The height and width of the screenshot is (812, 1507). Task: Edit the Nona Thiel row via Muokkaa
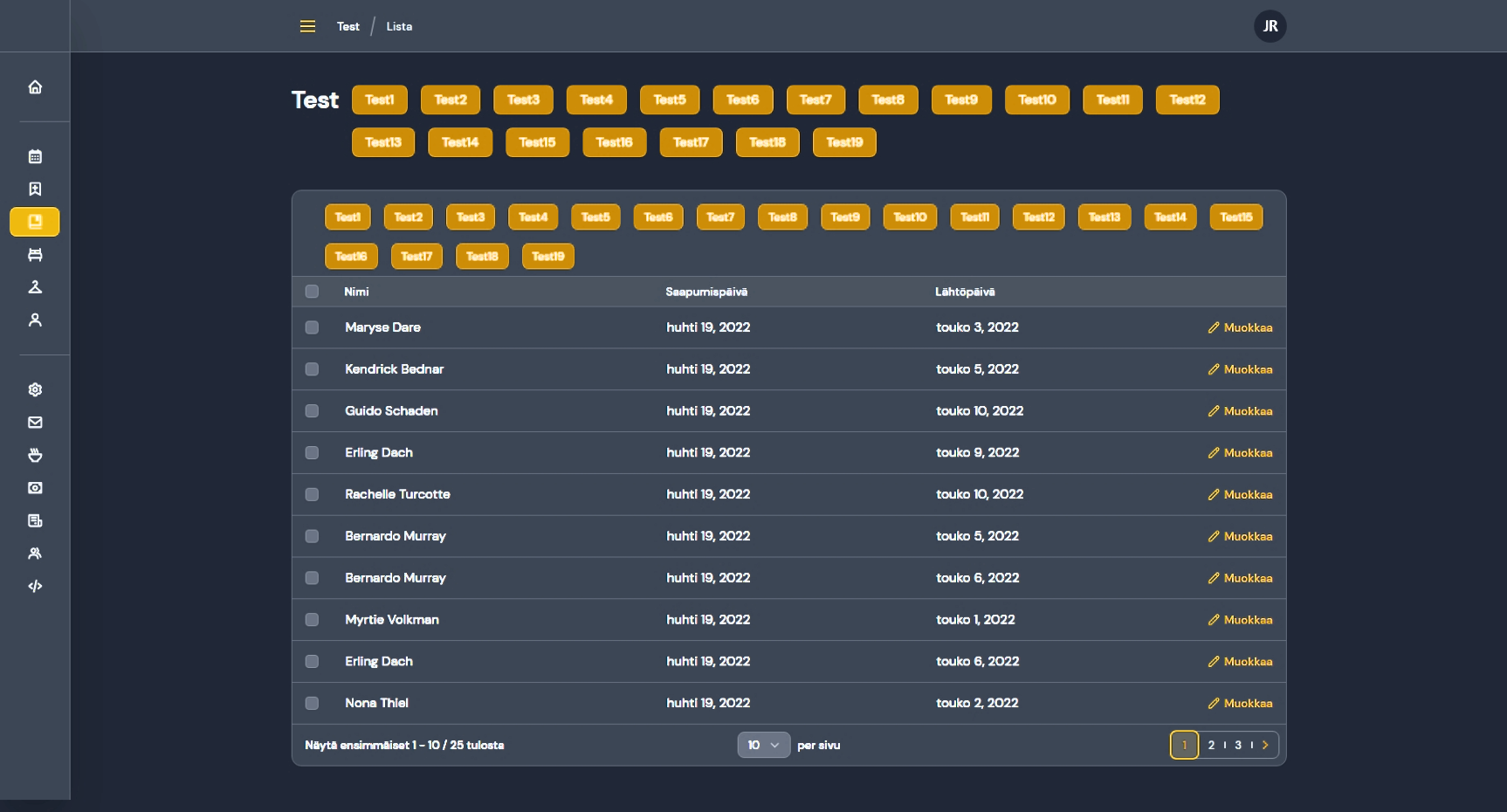point(1240,703)
